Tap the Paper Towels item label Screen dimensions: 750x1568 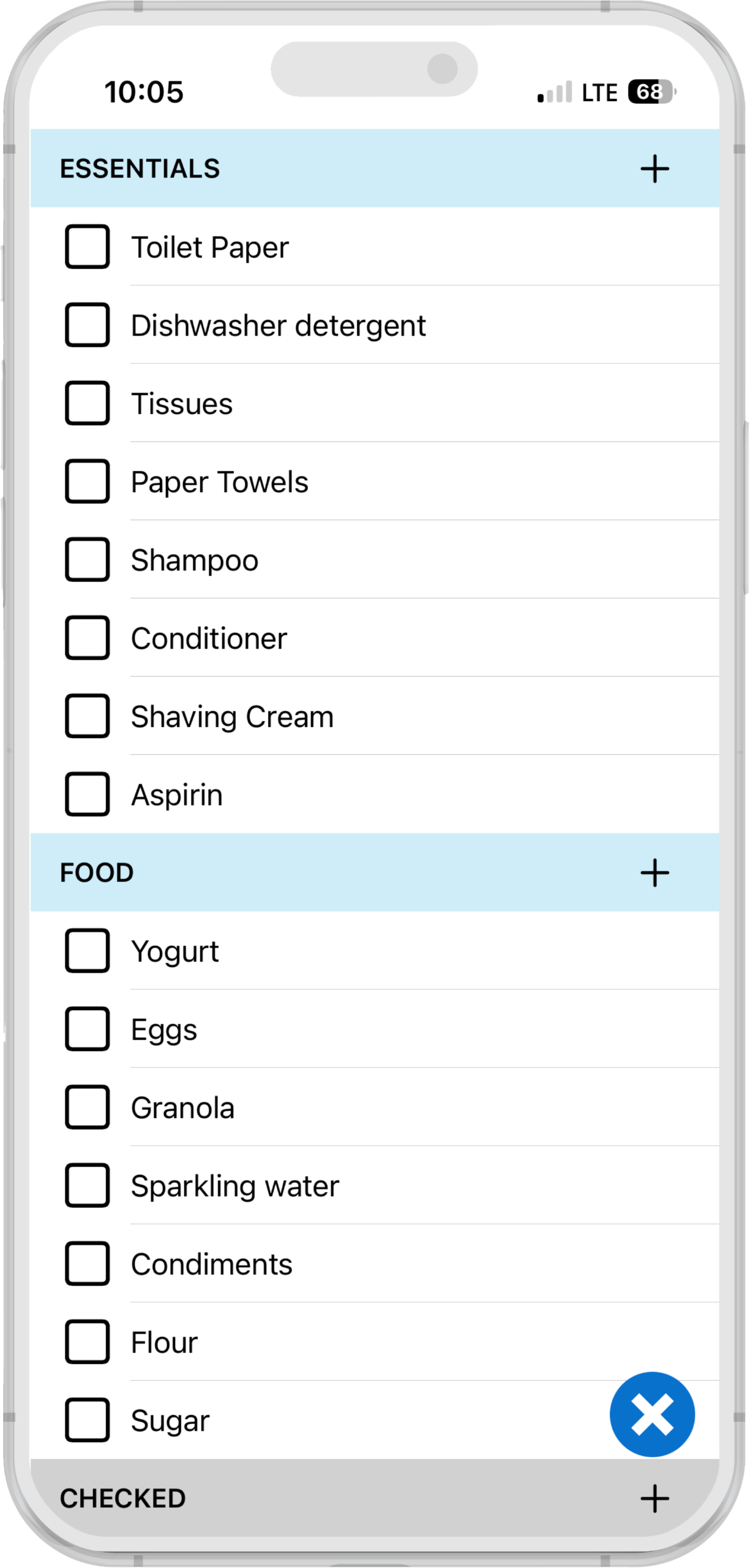click(219, 481)
